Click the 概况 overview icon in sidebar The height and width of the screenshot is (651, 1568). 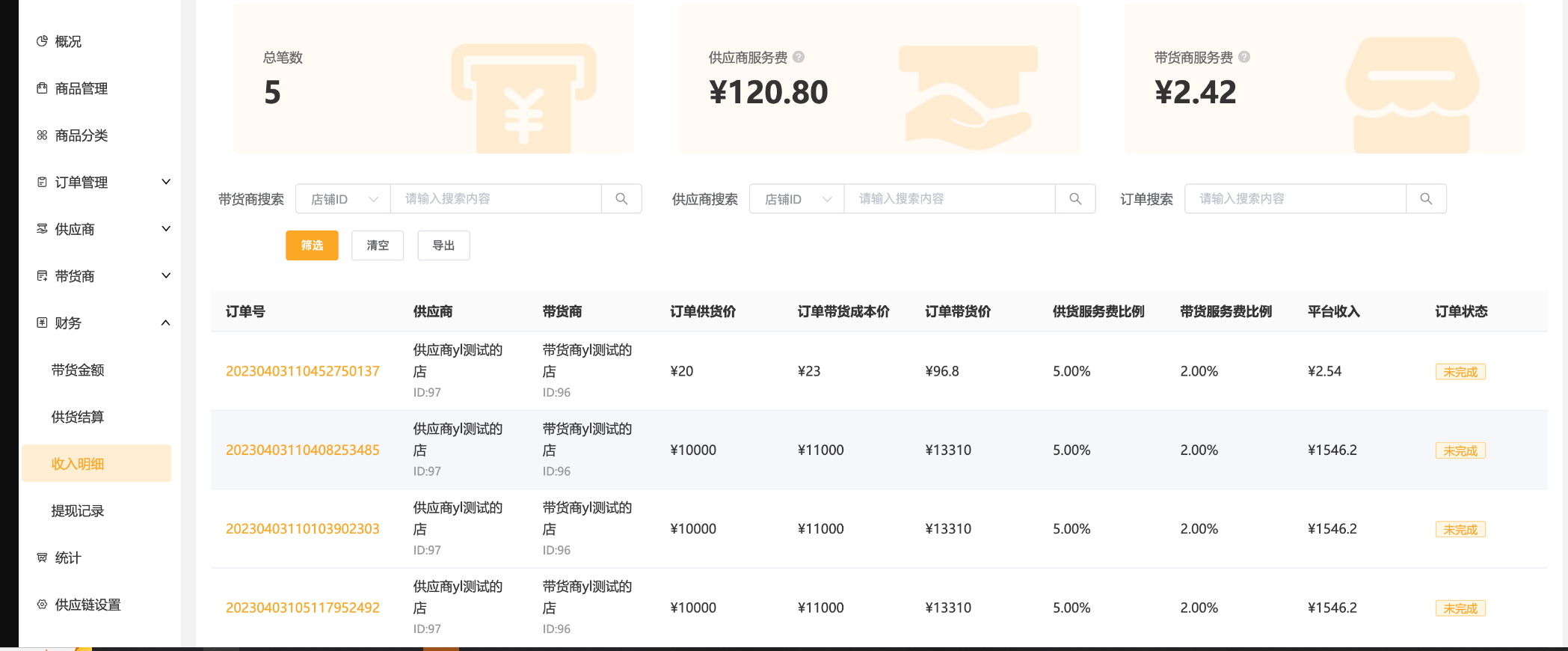tap(42, 41)
